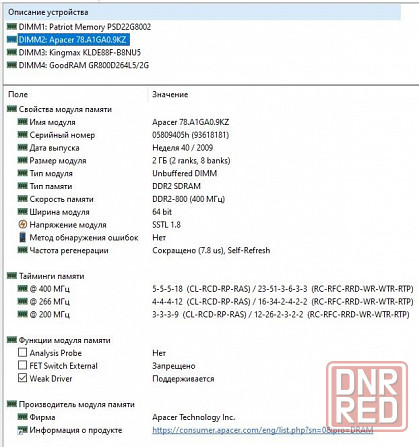Click icon beside Производитель модуля памяти
Image resolution: width=419 pixels, height=447 pixels.
(12, 404)
